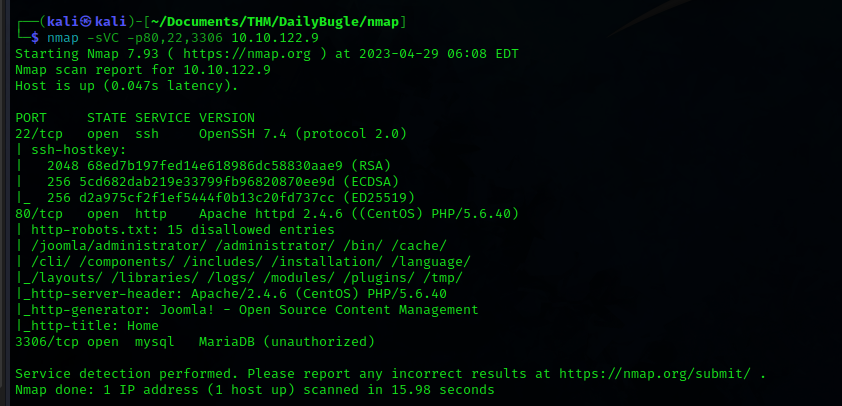Click the -sVC flag in the command
This screenshot has width=842, height=406.
point(108,37)
